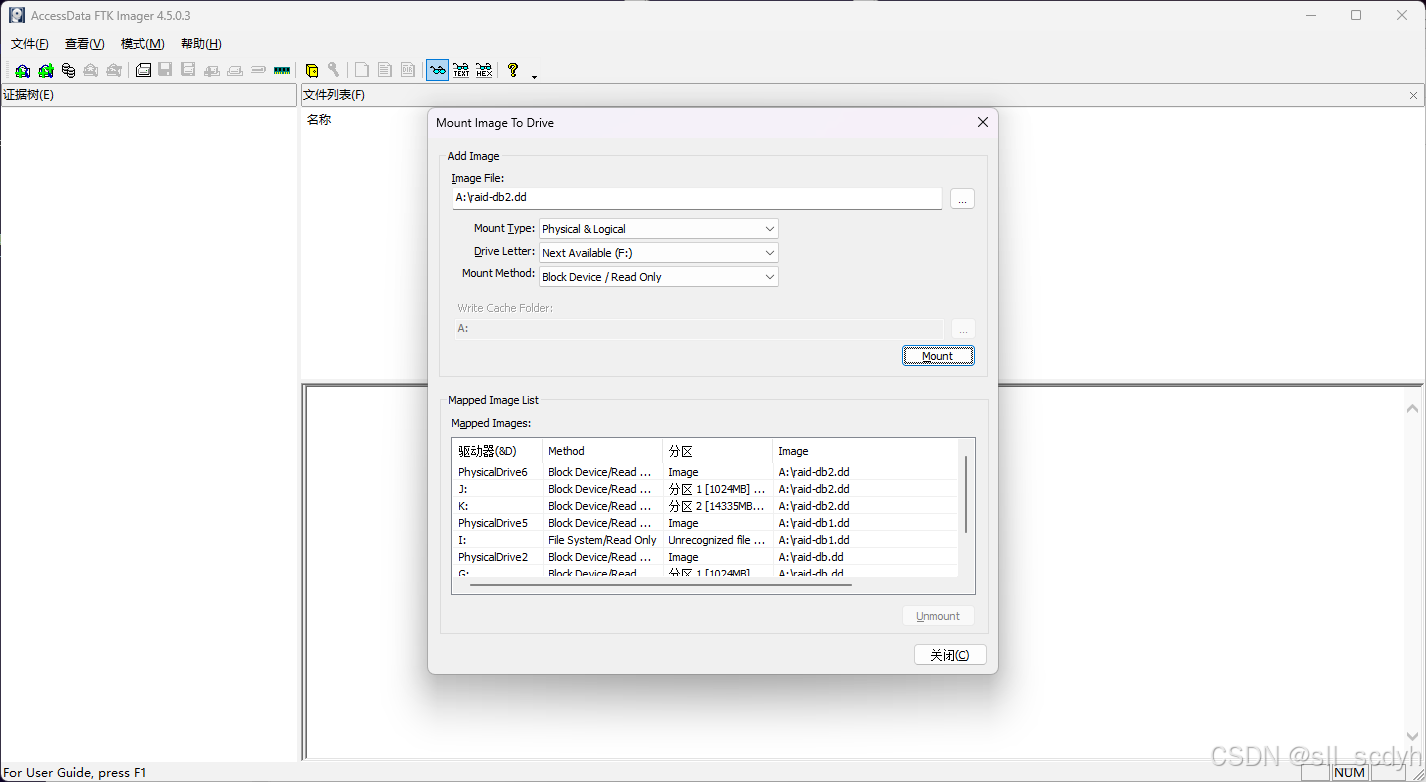Screen dimensions: 1426x782
Task: Click the 分区 2 [14335MB partition cell
Action: point(716,506)
